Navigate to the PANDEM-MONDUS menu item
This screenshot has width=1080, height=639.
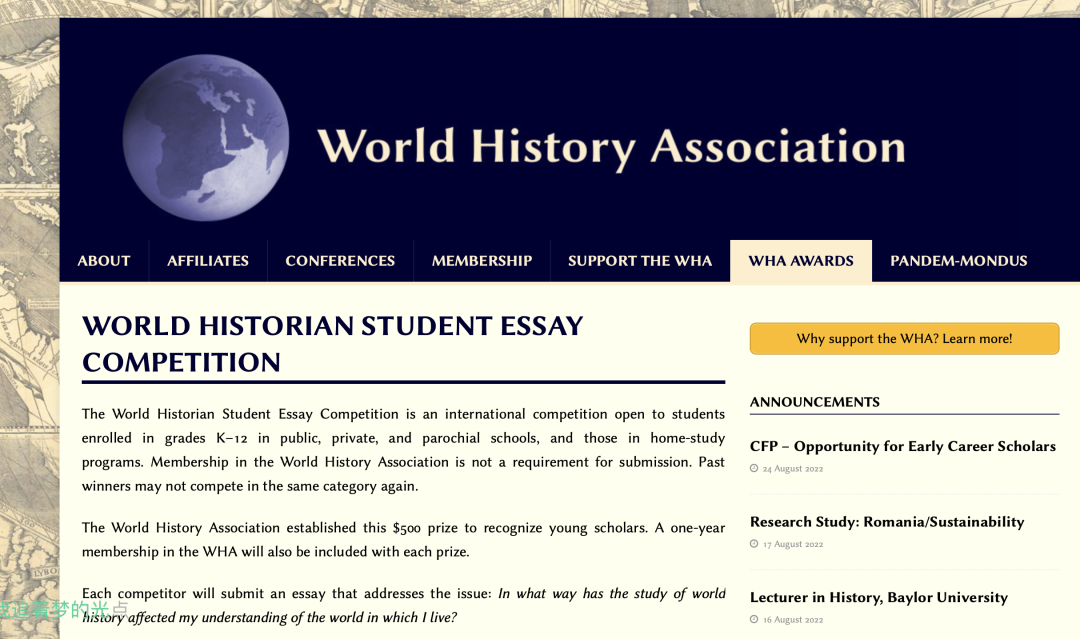click(x=959, y=261)
